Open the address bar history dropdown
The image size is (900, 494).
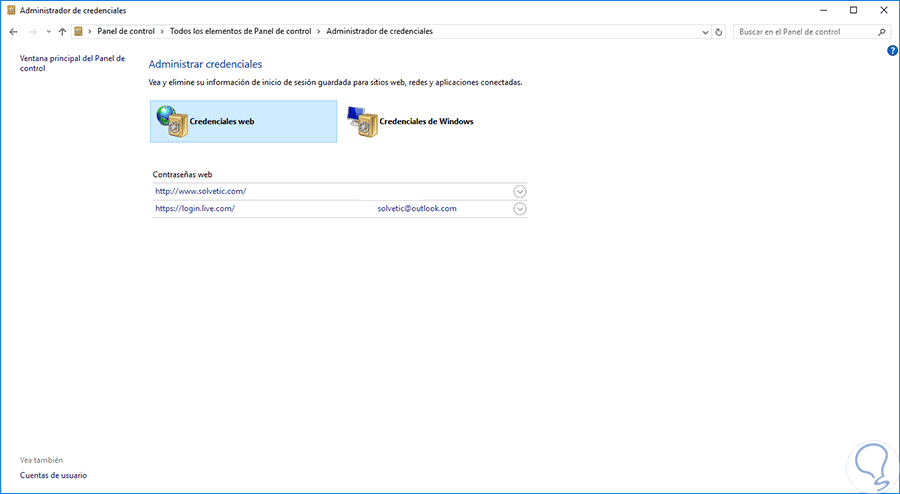coord(705,32)
